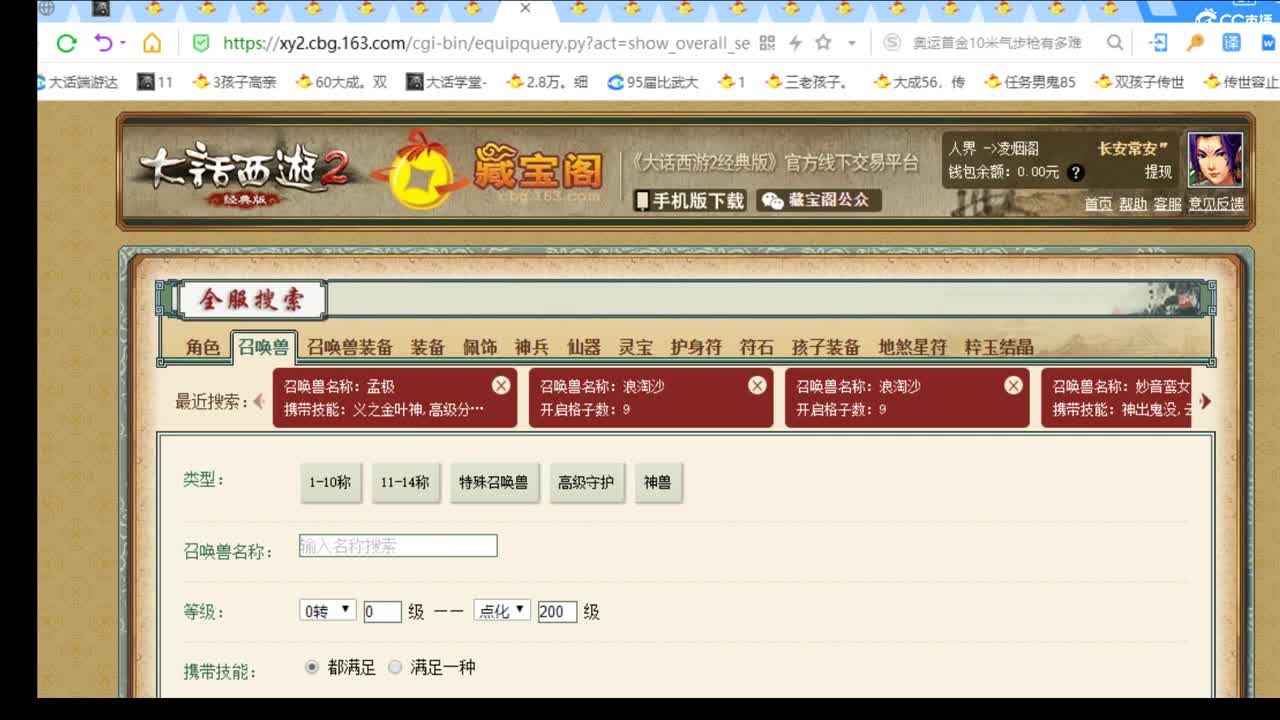Switch to the 粹玉结晶 tab
1280x720 pixels.
pos(999,347)
